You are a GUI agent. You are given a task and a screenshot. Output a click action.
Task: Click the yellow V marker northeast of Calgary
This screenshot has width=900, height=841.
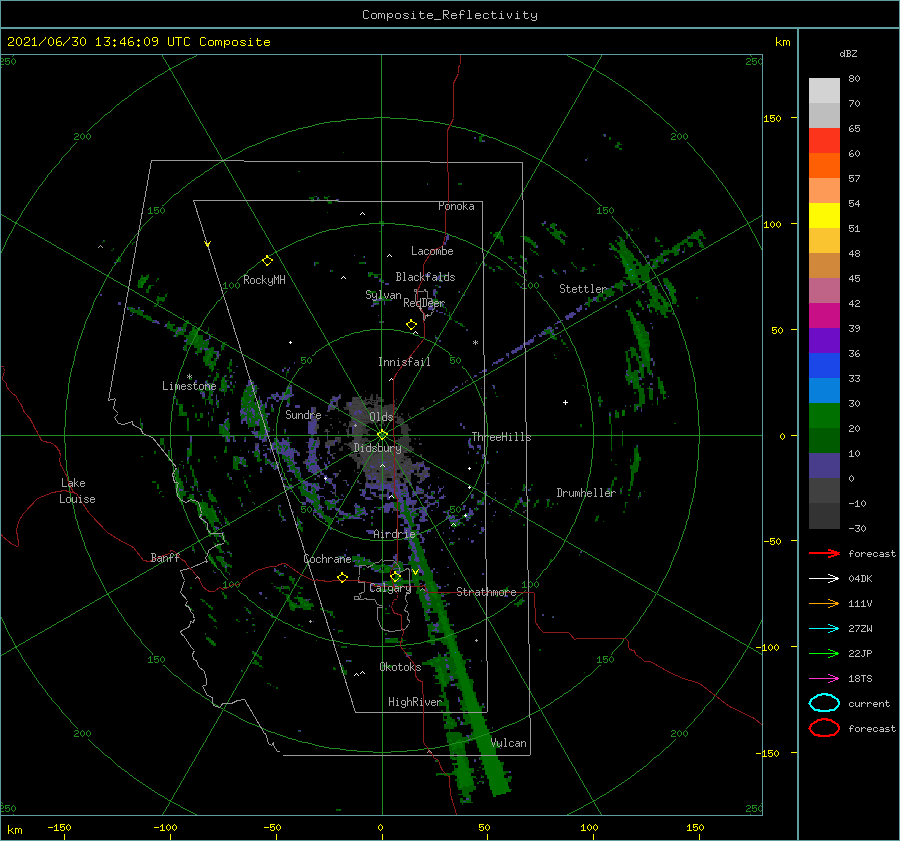415,572
